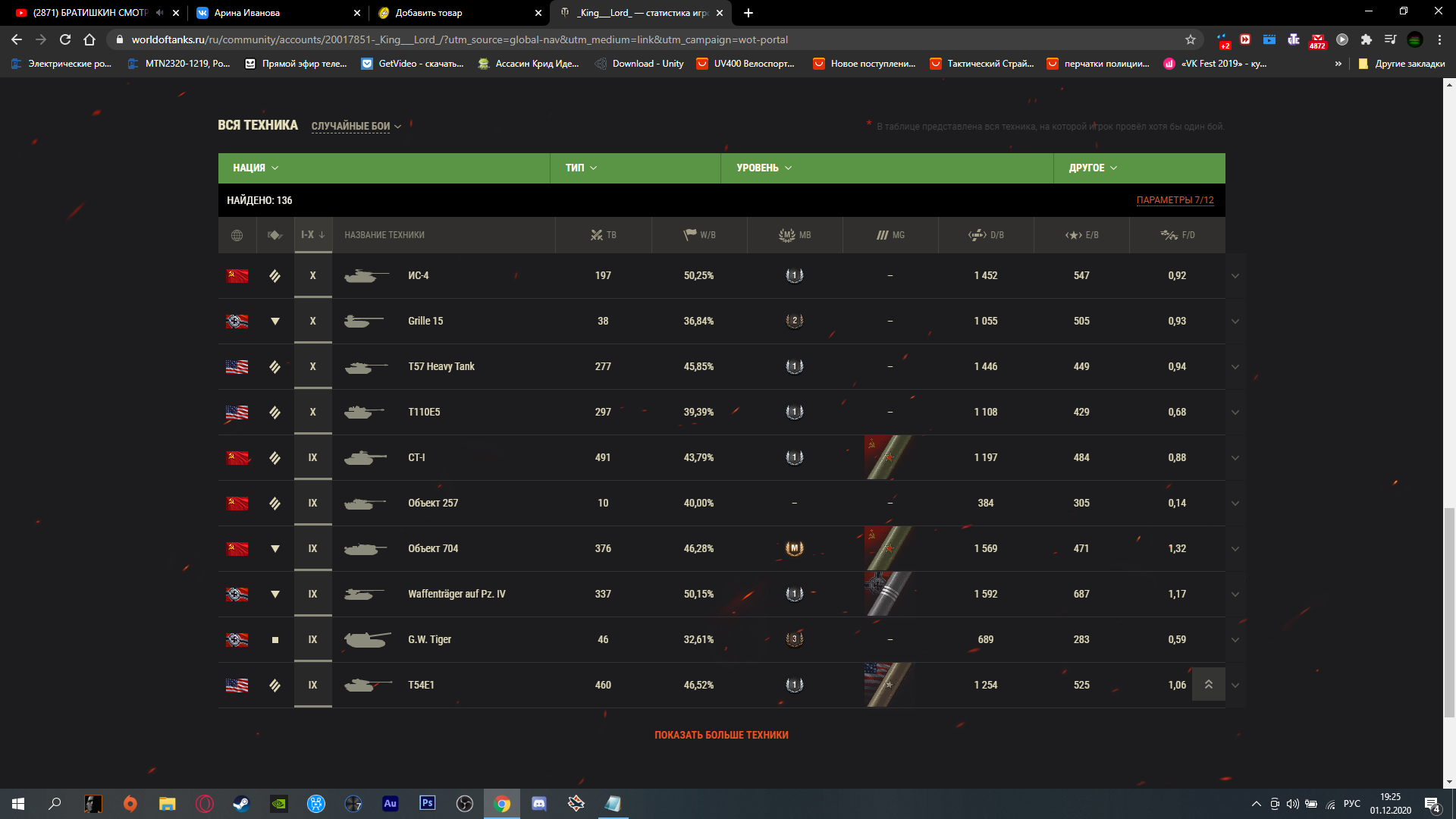The image size is (1456, 819).
Task: Open the ТИП filter dropdown
Action: 581,168
